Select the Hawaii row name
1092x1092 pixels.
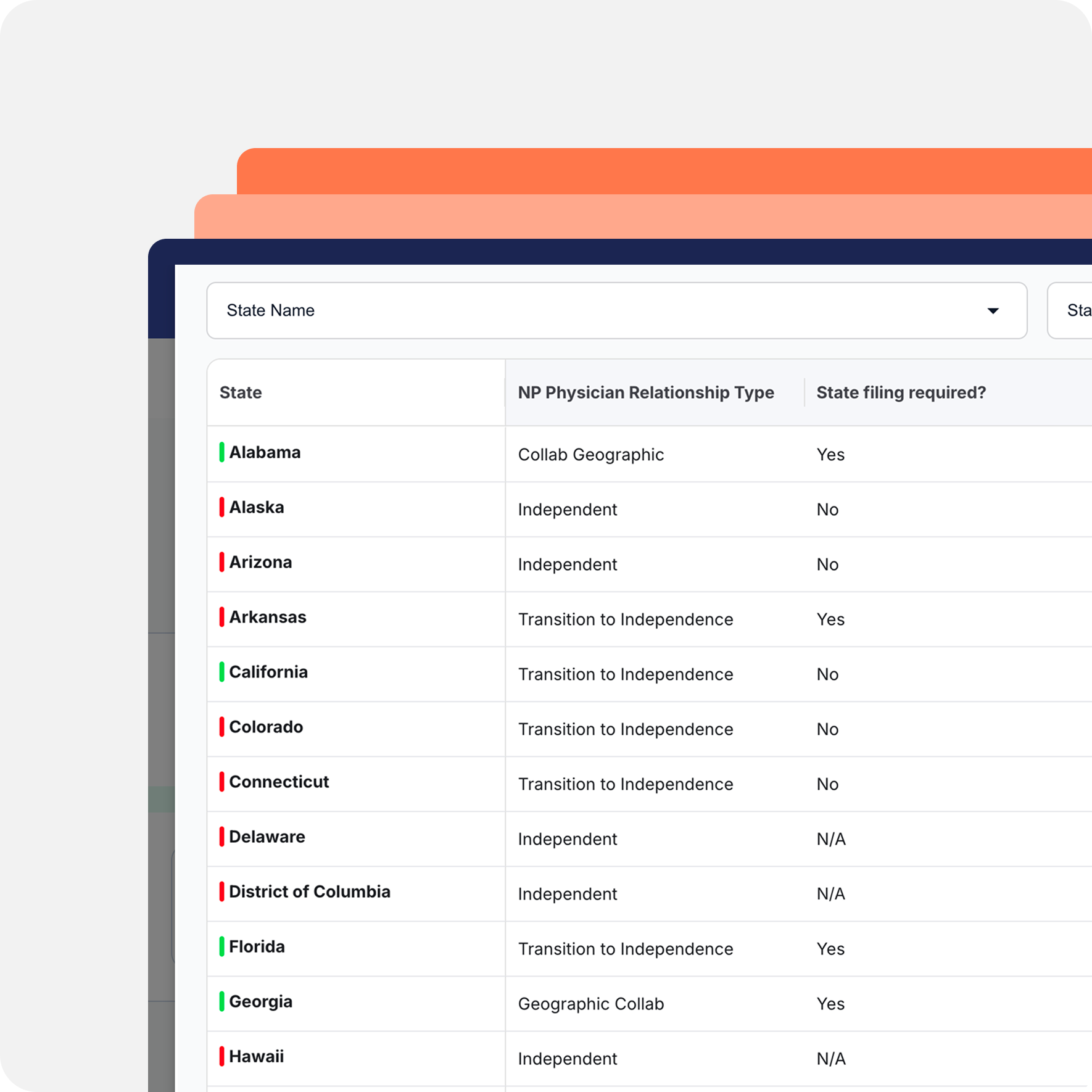(256, 1056)
